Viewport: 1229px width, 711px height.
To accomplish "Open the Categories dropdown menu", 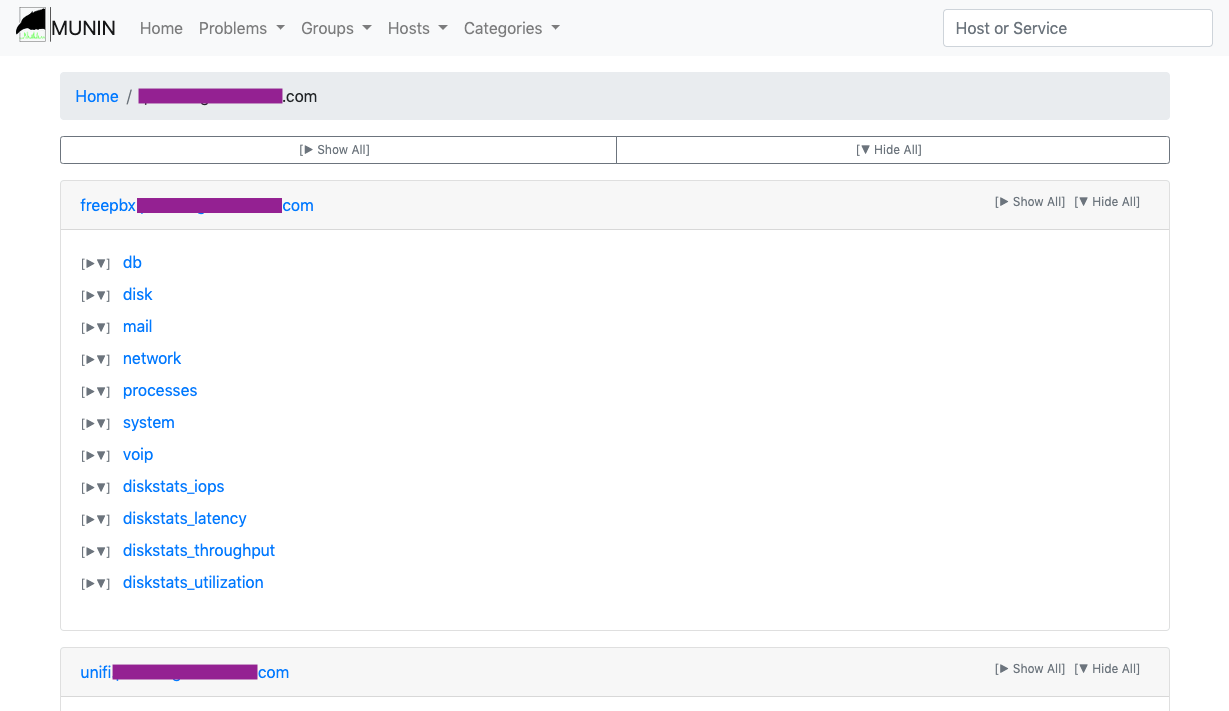I will pyautogui.click(x=511, y=28).
